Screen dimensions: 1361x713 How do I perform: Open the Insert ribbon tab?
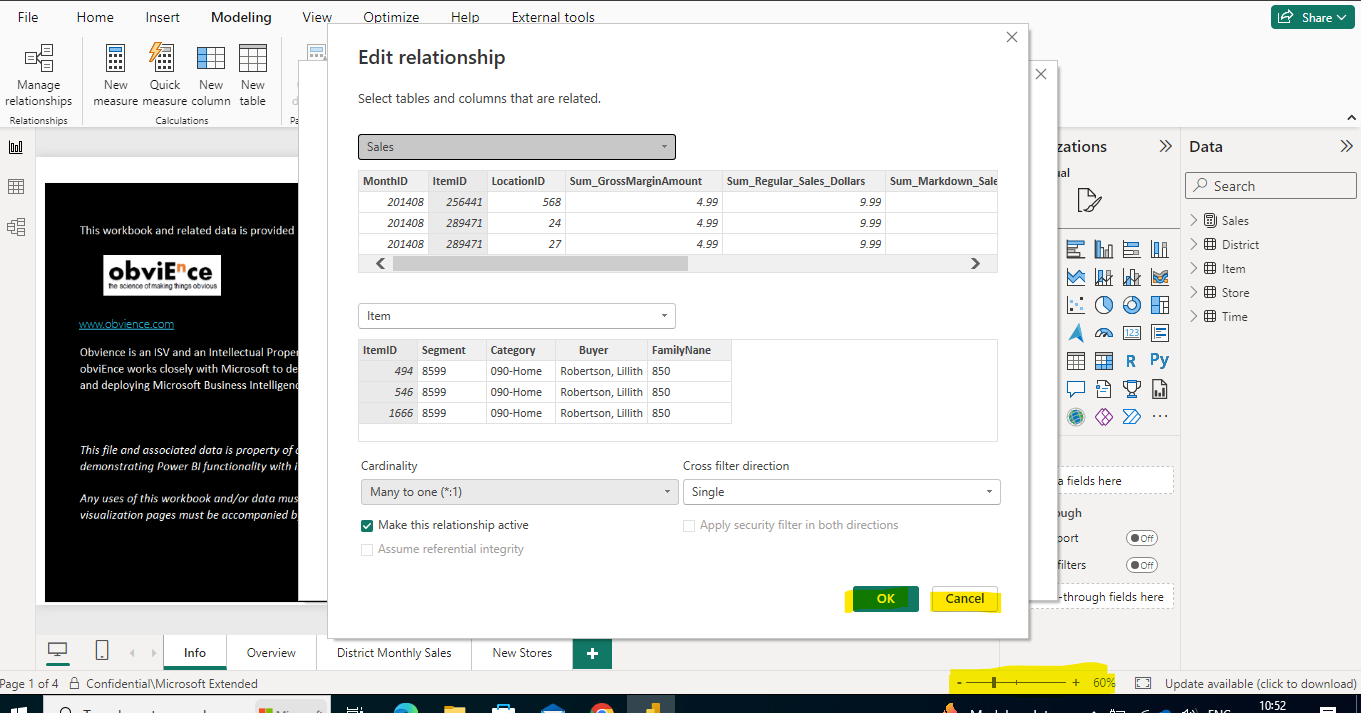pos(163,17)
